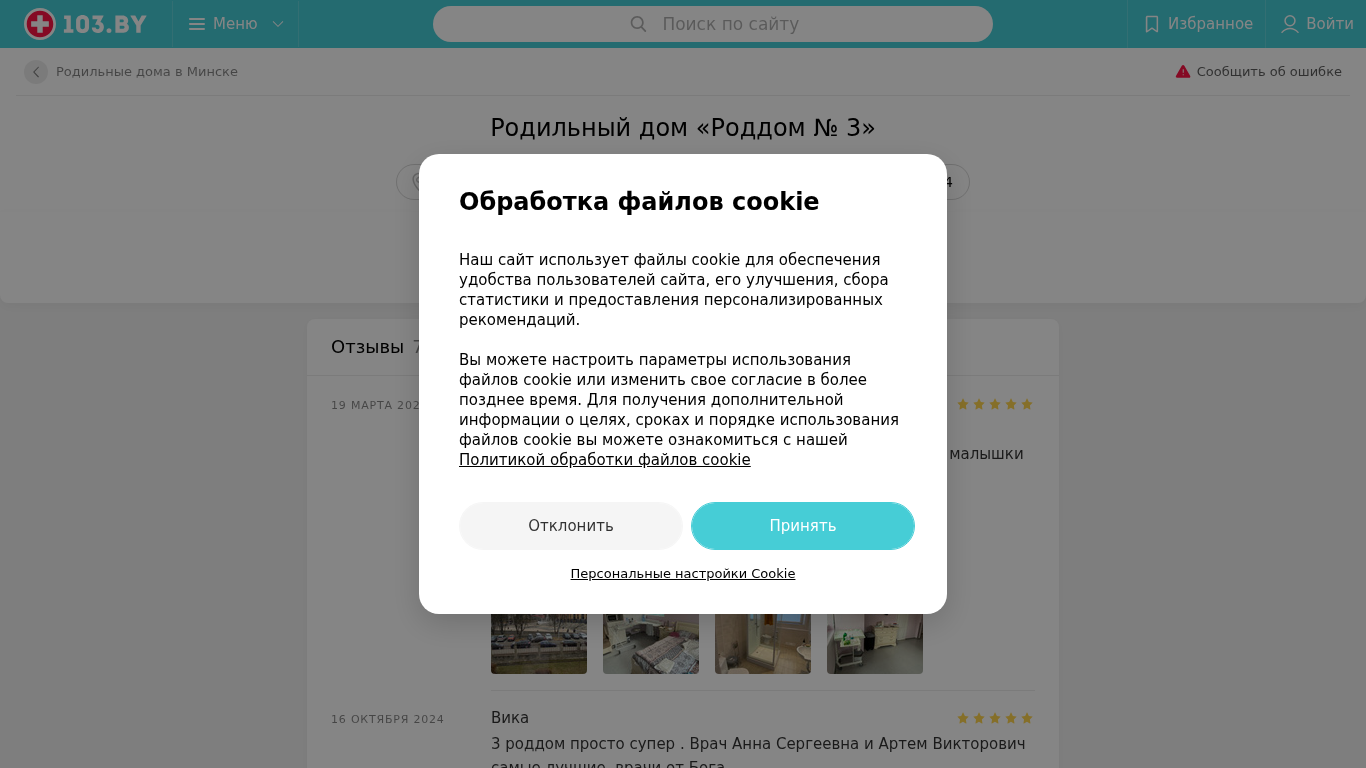Accept cookies with Принять button
This screenshot has width=1366, height=768.
[x=803, y=526]
